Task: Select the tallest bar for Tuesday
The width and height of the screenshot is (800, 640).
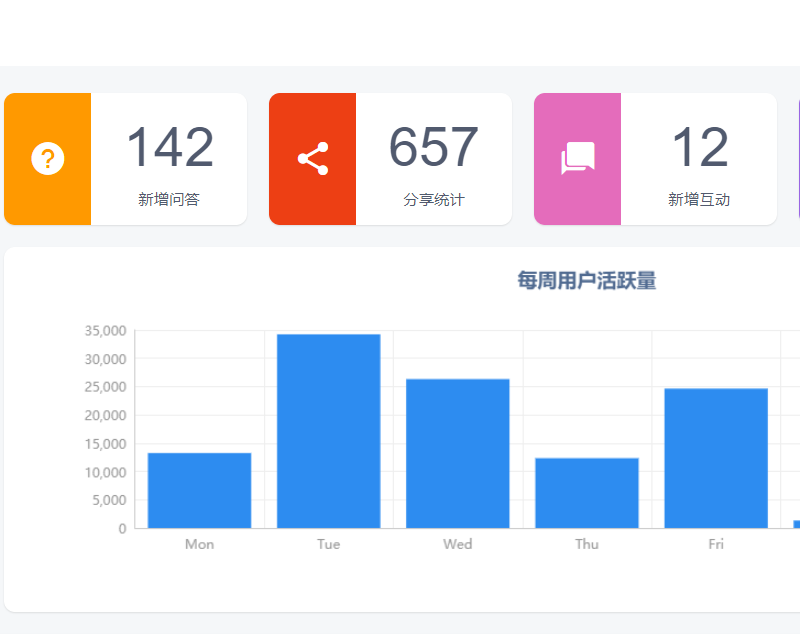Action: (328, 431)
